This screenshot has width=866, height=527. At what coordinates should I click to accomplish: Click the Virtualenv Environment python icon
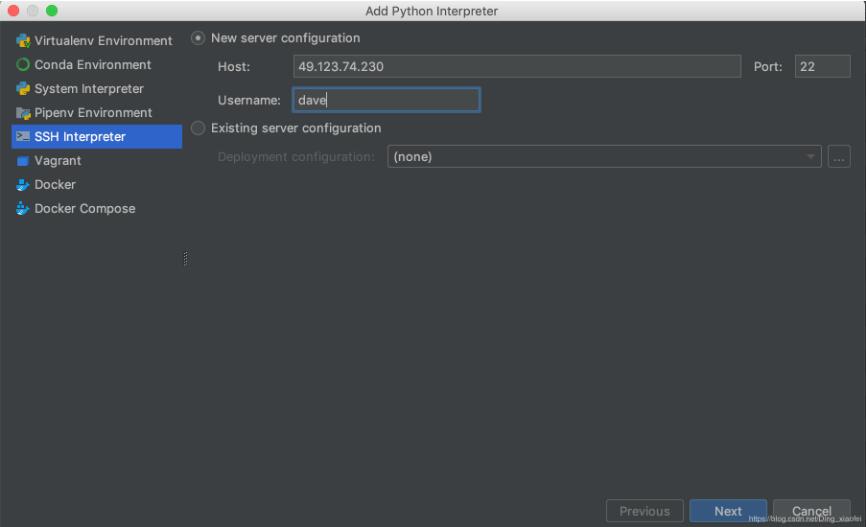tap(23, 41)
